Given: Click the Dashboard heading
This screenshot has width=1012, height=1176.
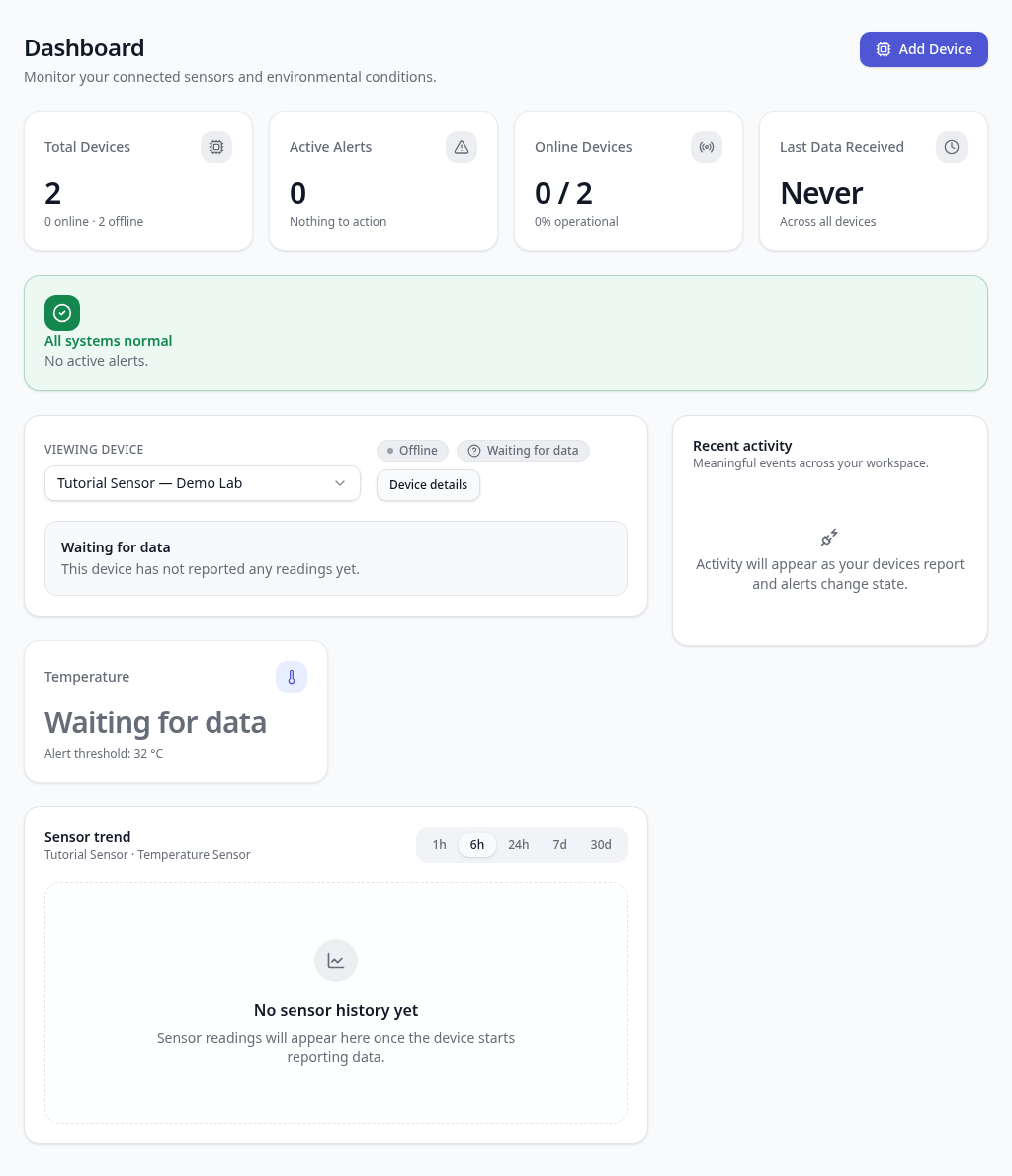Looking at the screenshot, I should 84,48.
